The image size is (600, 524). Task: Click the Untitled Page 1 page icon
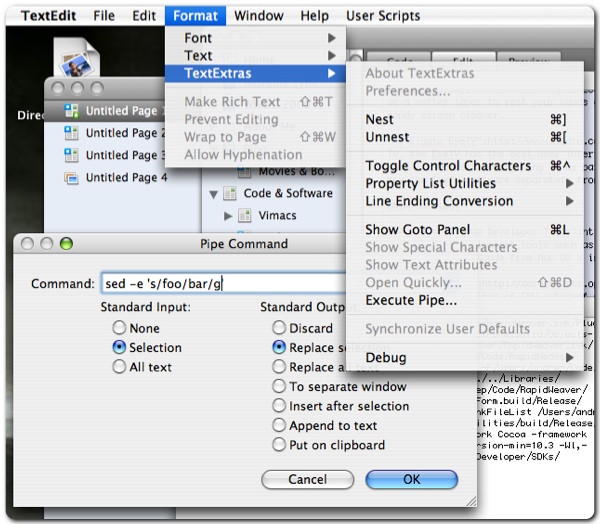(x=71, y=111)
